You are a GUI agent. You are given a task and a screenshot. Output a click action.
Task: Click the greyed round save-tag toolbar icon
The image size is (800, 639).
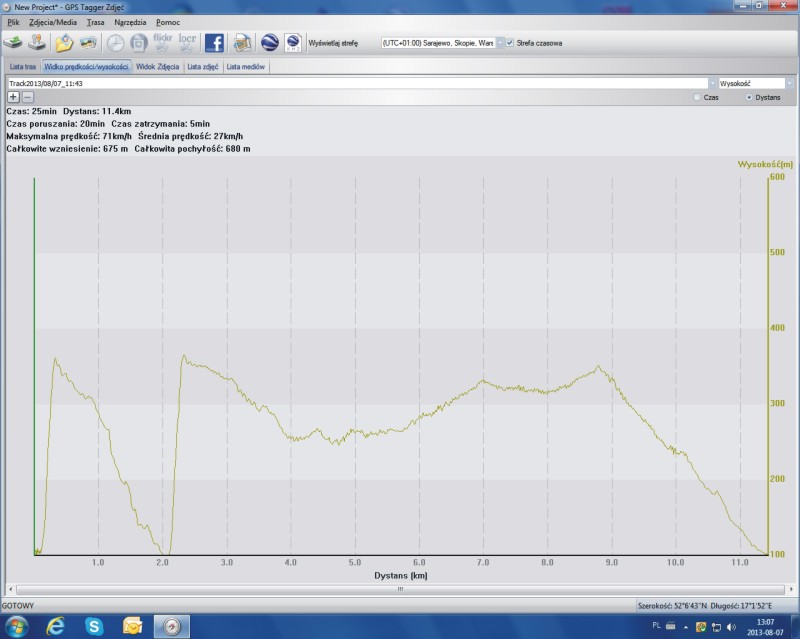point(138,43)
